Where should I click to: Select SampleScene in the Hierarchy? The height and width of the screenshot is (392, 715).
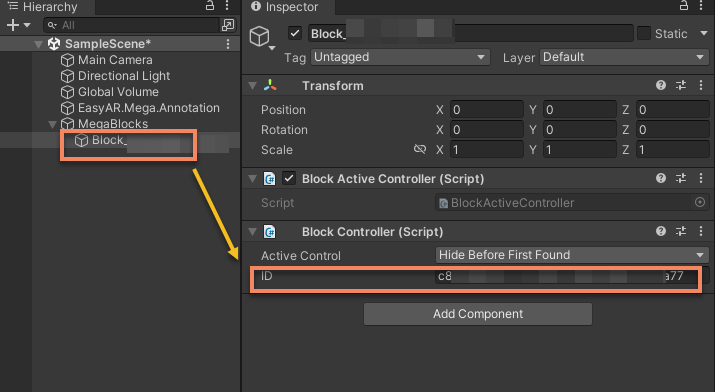[x=108, y=44]
